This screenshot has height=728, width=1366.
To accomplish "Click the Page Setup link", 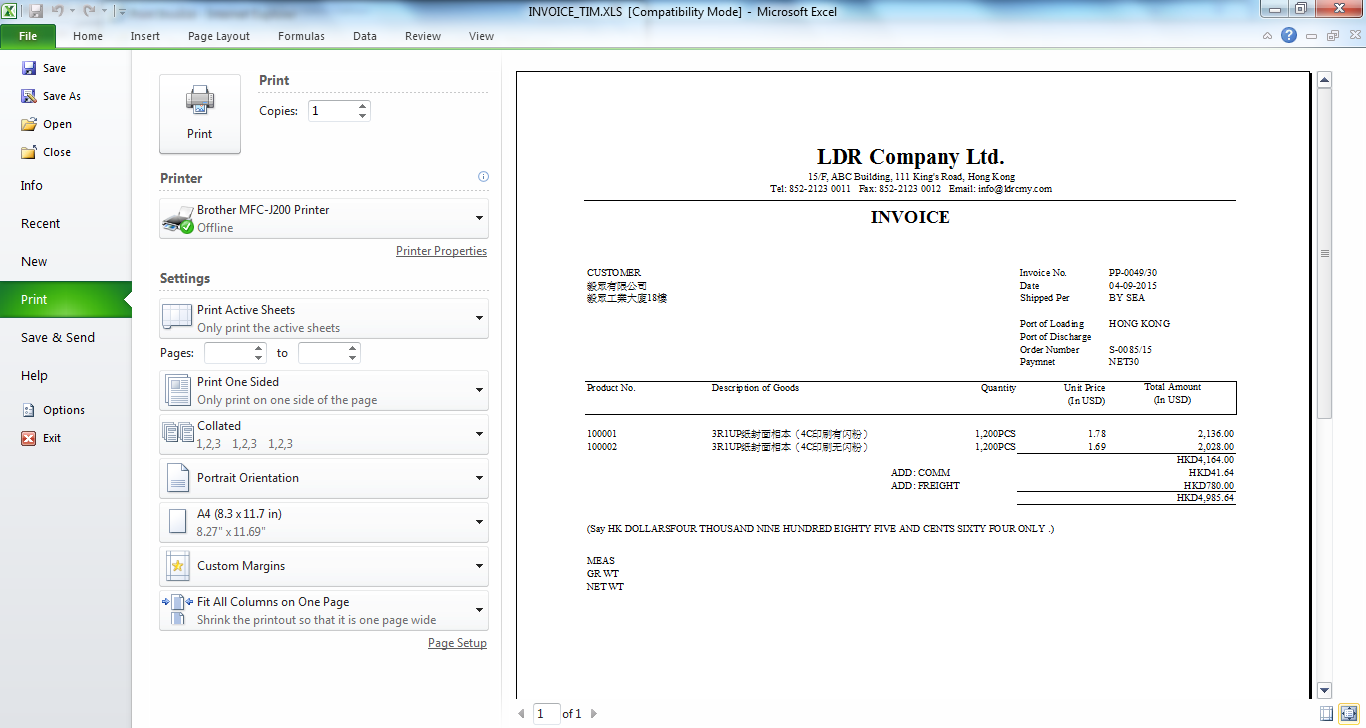I will pyautogui.click(x=457, y=643).
